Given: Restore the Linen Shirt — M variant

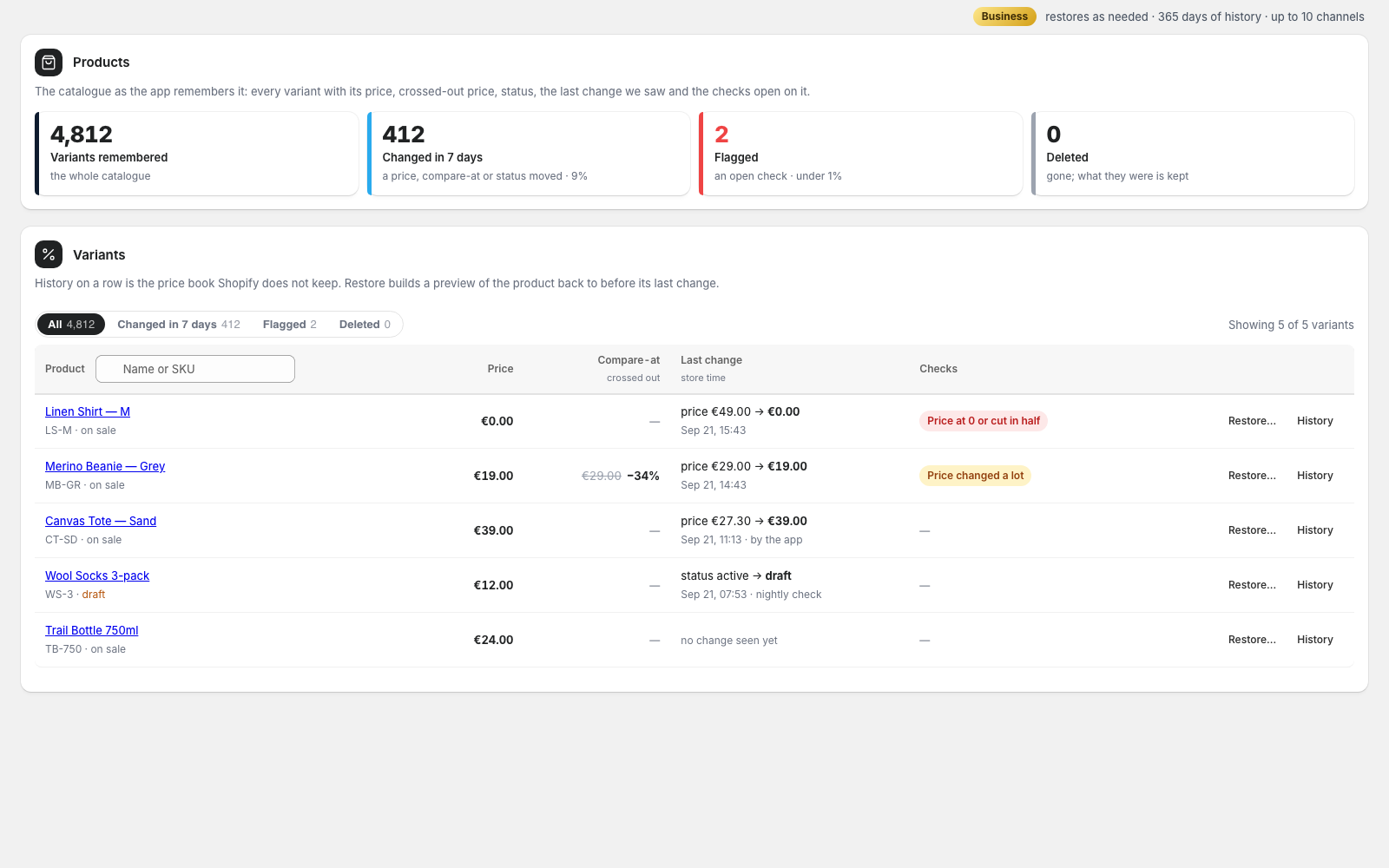Looking at the screenshot, I should pos(1252,421).
